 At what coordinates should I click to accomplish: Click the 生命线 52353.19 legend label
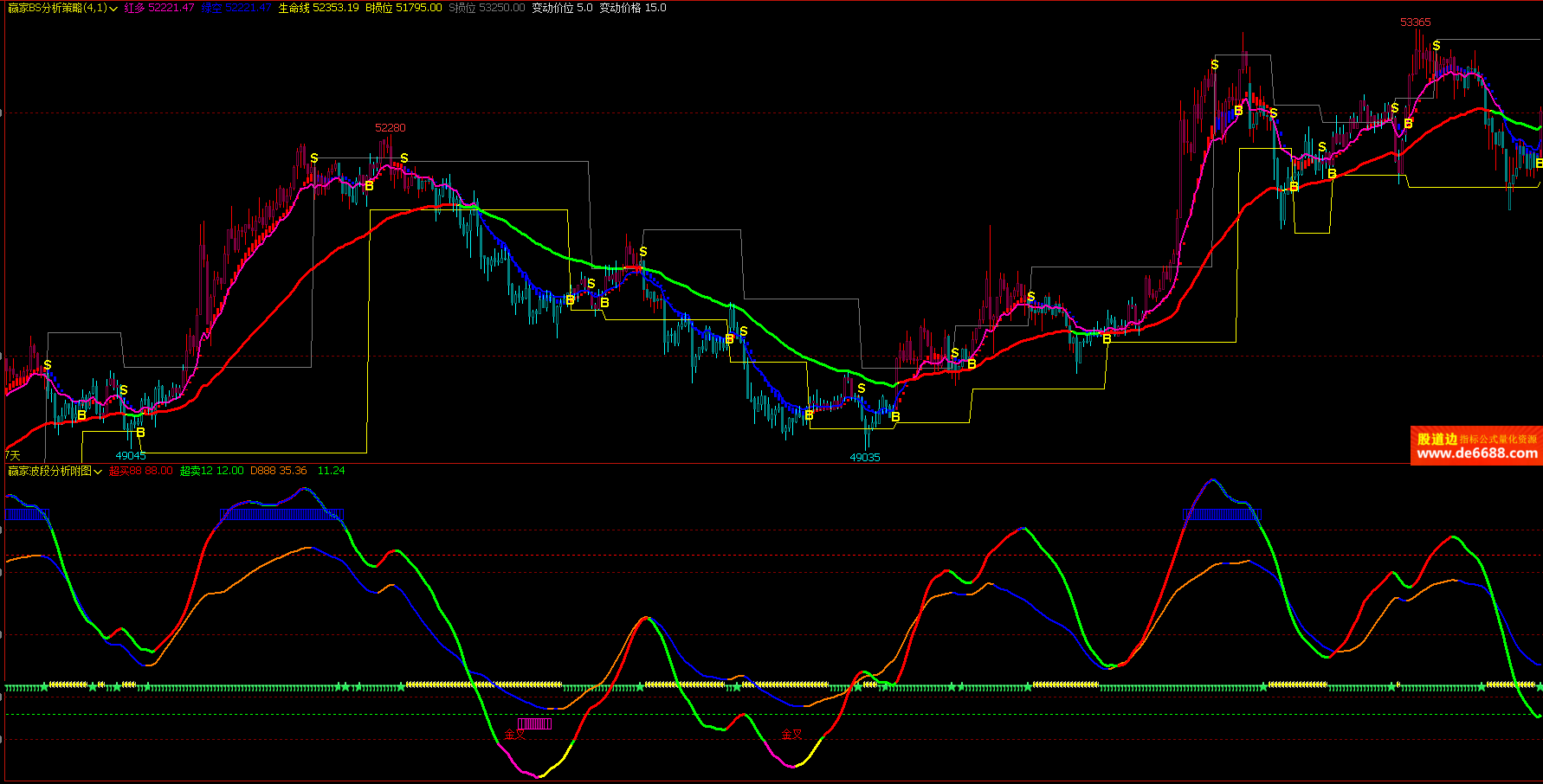[318, 8]
